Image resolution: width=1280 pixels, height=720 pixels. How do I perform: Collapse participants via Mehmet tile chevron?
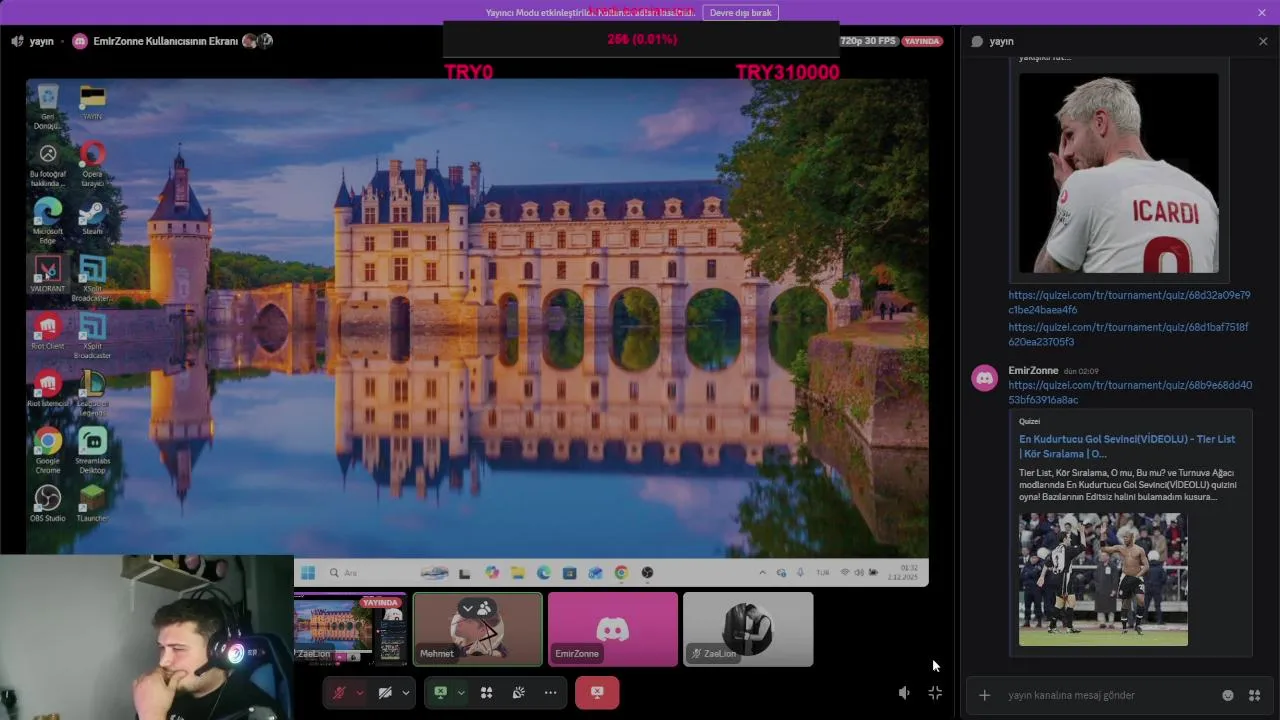coord(467,608)
